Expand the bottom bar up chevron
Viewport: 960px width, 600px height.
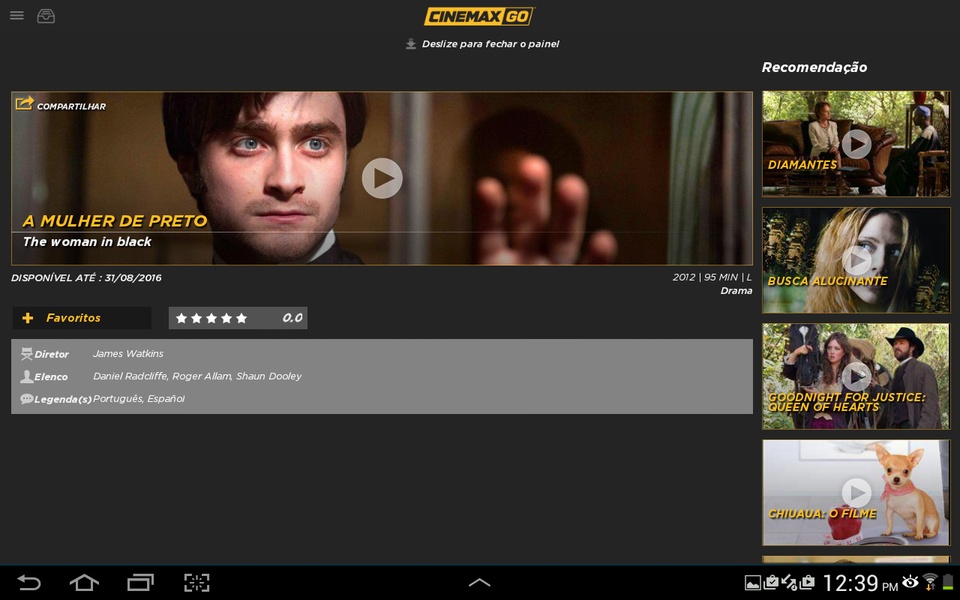pos(479,582)
